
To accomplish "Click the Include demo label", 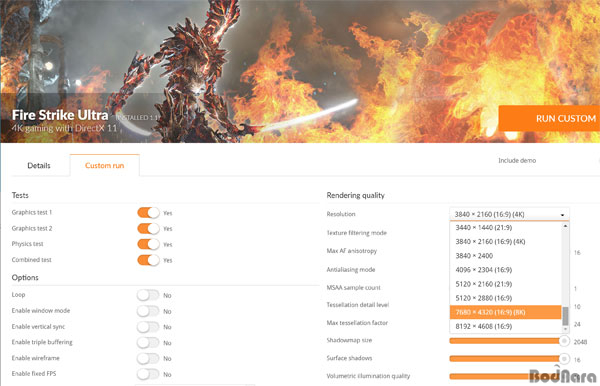I will tap(517, 161).
